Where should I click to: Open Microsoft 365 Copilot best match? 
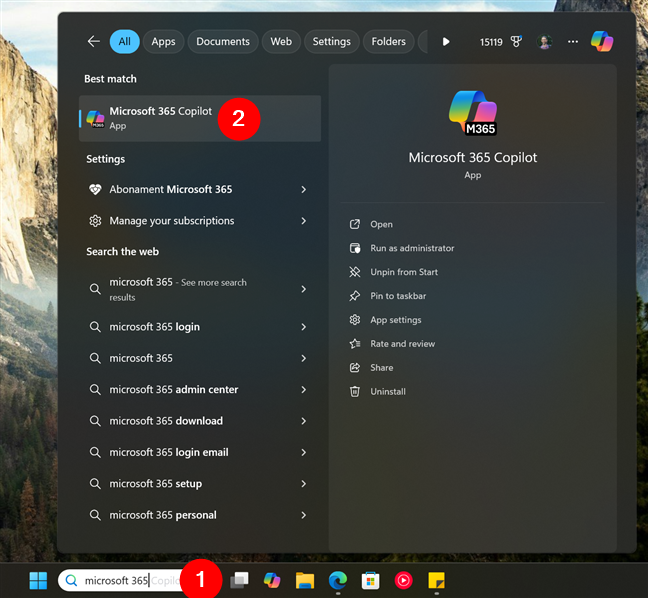tap(200, 118)
